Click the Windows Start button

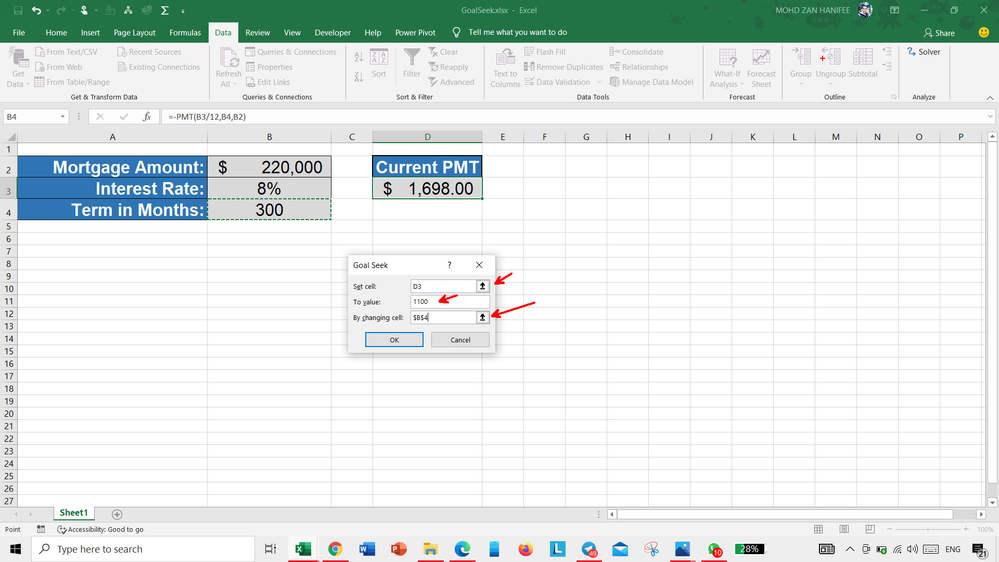coord(15,549)
